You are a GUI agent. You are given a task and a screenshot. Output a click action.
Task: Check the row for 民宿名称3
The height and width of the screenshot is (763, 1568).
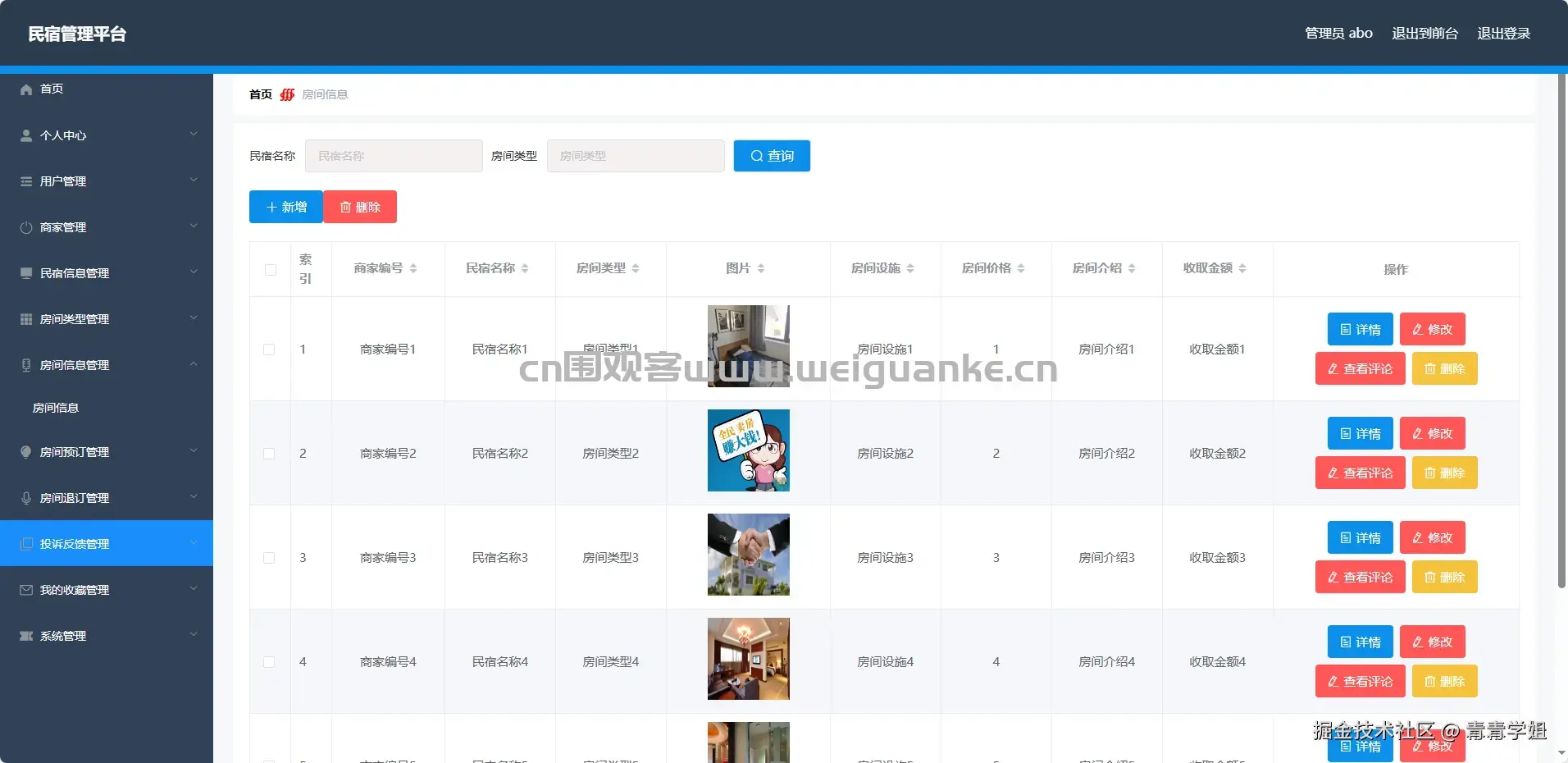pyautogui.click(x=269, y=558)
